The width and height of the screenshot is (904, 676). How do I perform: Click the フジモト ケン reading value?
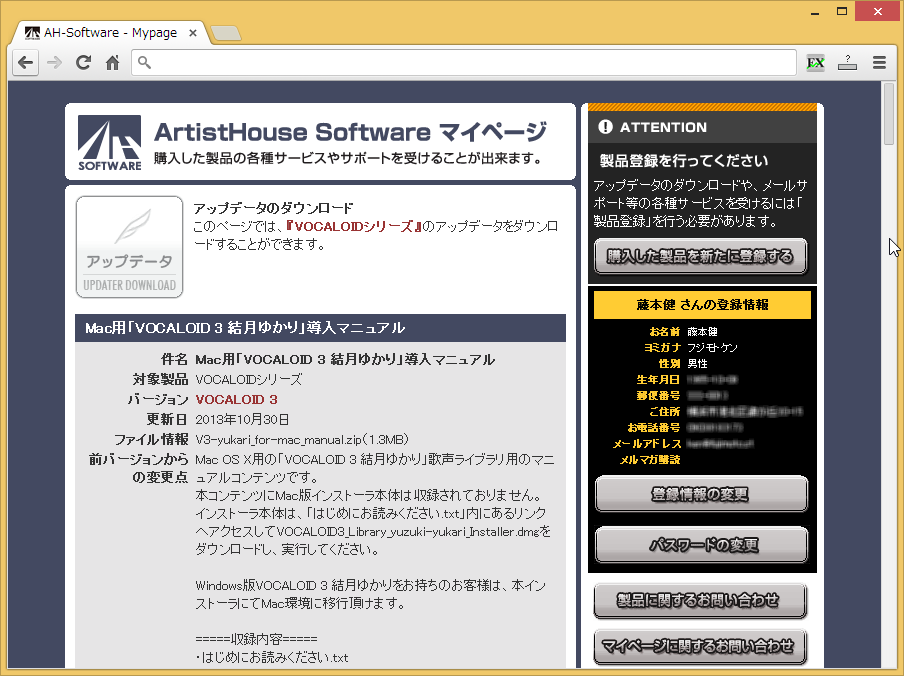[x=713, y=348]
